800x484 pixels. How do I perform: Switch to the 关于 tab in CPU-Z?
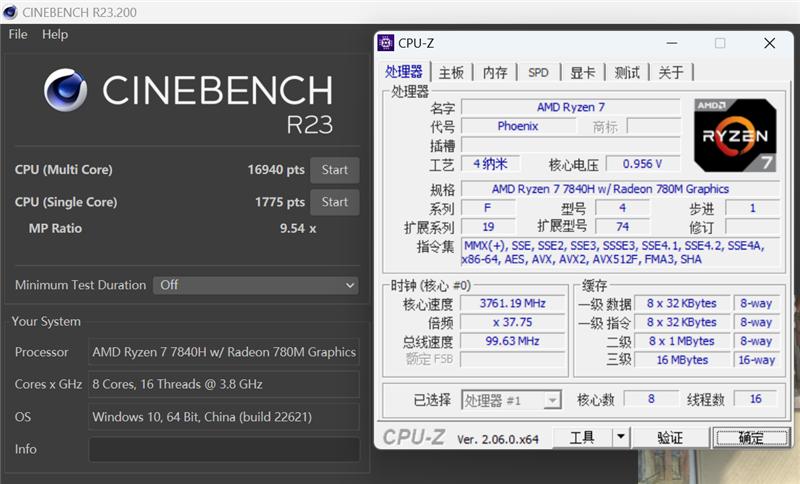671,73
